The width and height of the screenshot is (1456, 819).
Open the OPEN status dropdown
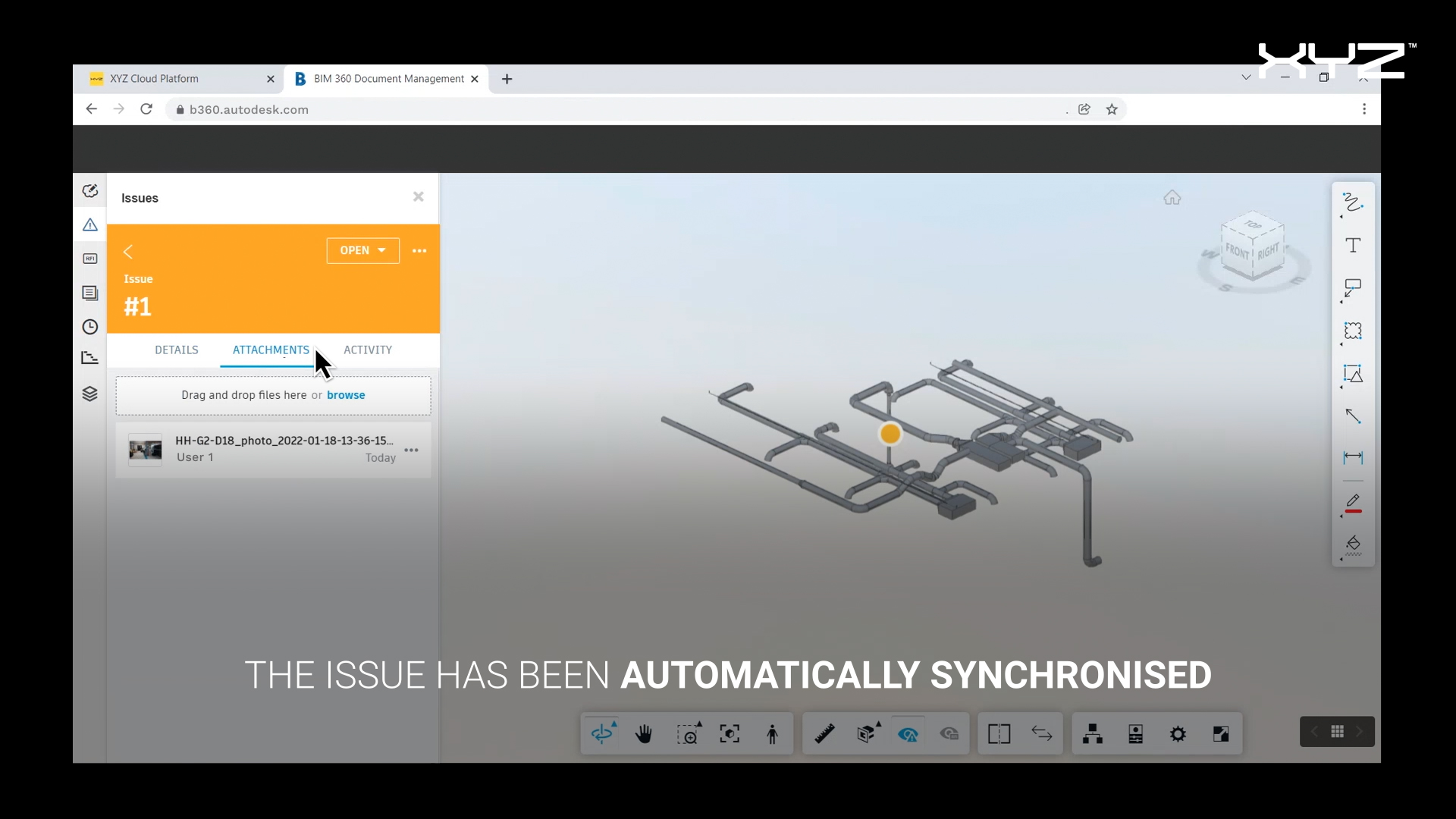[x=362, y=250]
